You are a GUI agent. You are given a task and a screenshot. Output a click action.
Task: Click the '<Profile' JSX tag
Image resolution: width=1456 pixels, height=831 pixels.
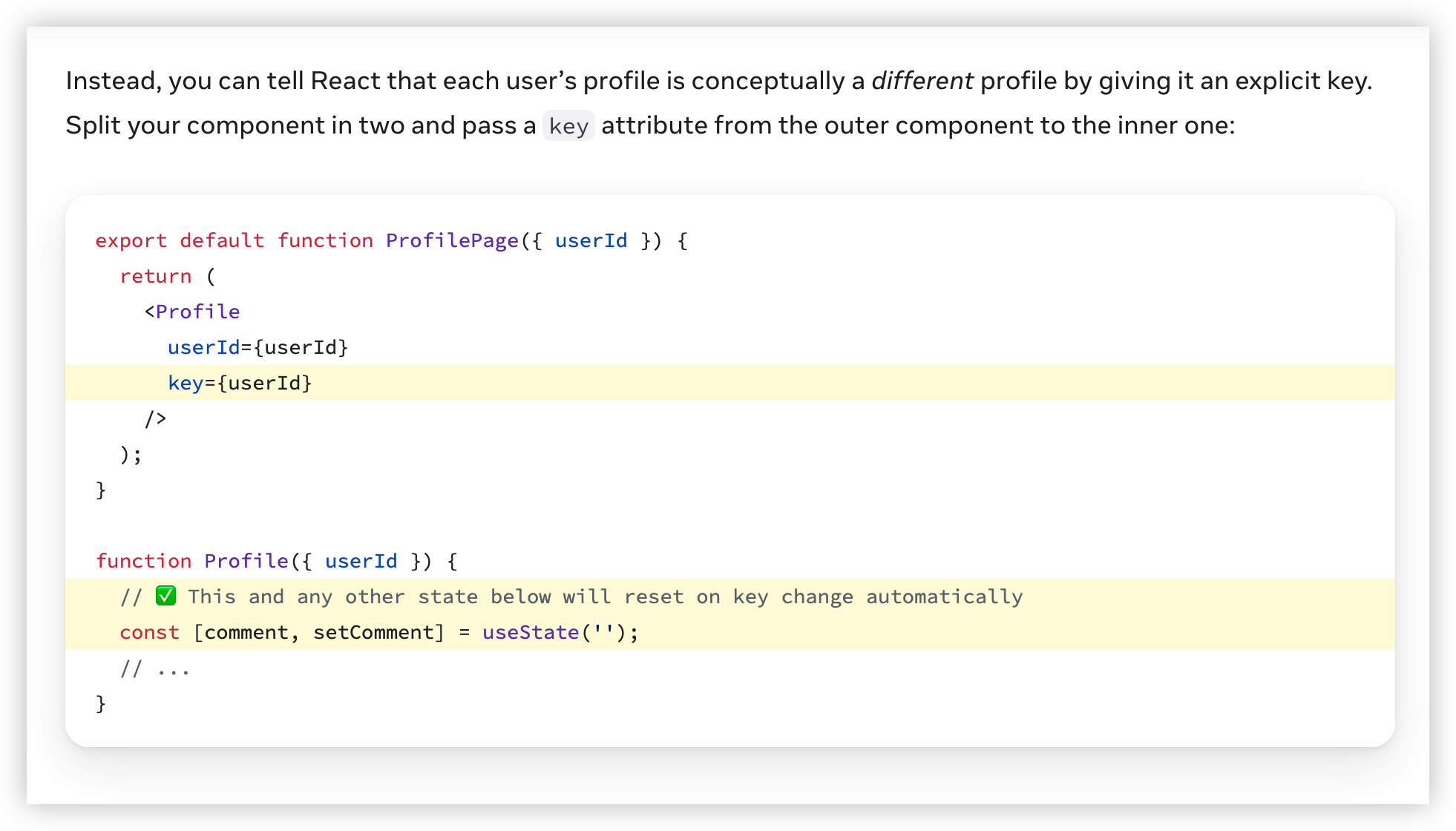192,312
